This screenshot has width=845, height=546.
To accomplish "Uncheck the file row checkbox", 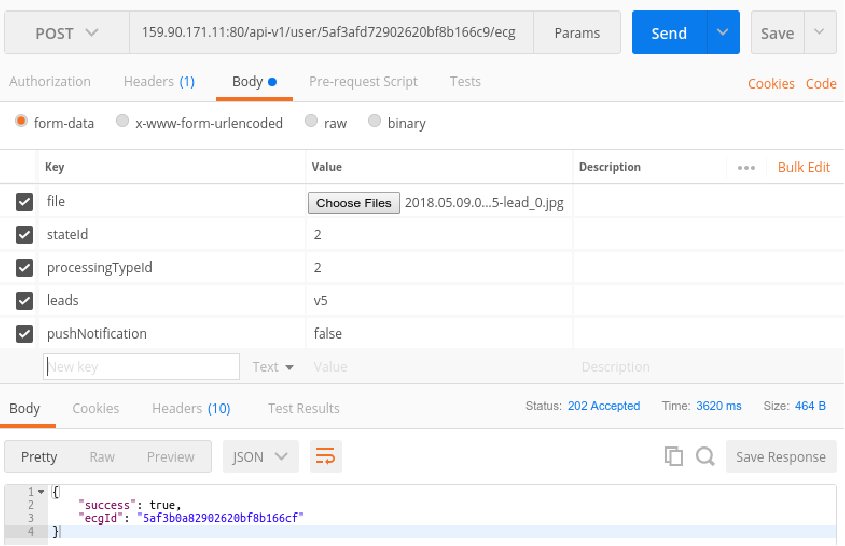I will pyautogui.click(x=24, y=202).
